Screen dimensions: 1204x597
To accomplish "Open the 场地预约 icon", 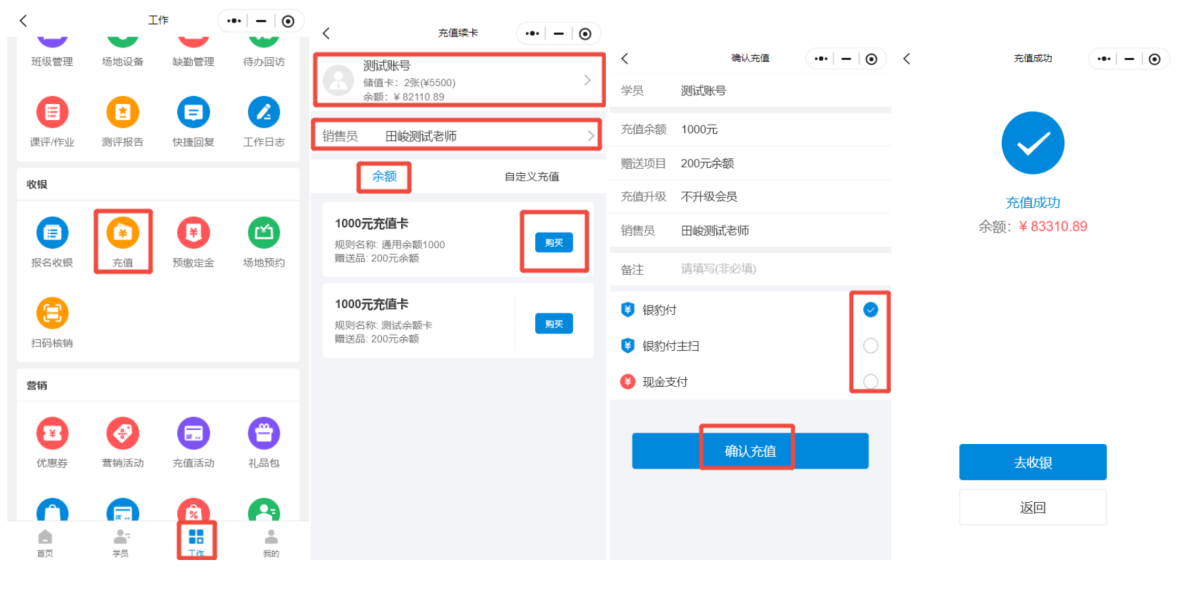I will click(264, 233).
